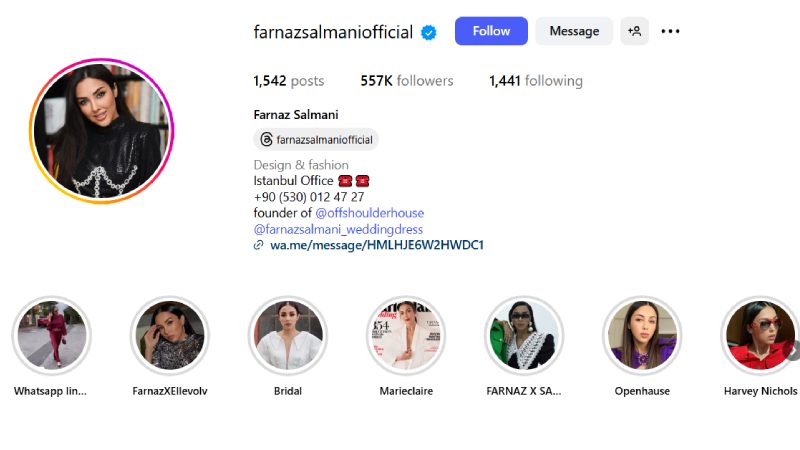Viewport: 800px width, 450px height.
Task: View the Bridal story highlight
Action: (288, 335)
